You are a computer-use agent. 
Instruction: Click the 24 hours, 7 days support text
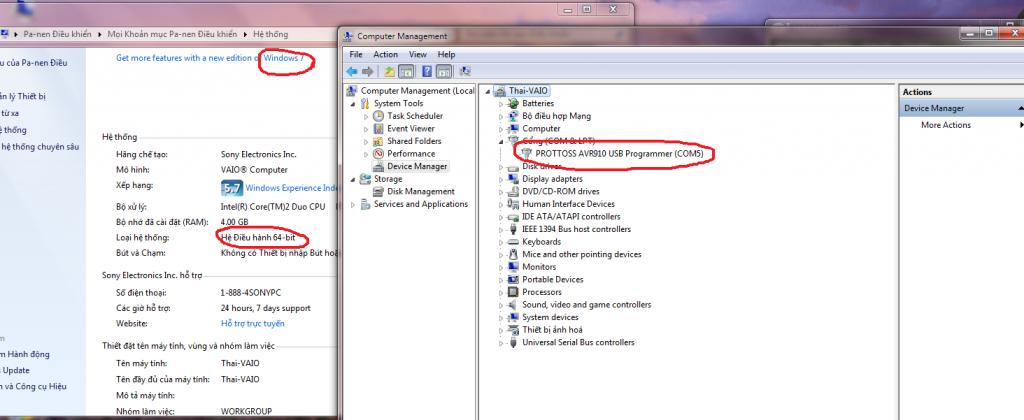tap(266, 308)
